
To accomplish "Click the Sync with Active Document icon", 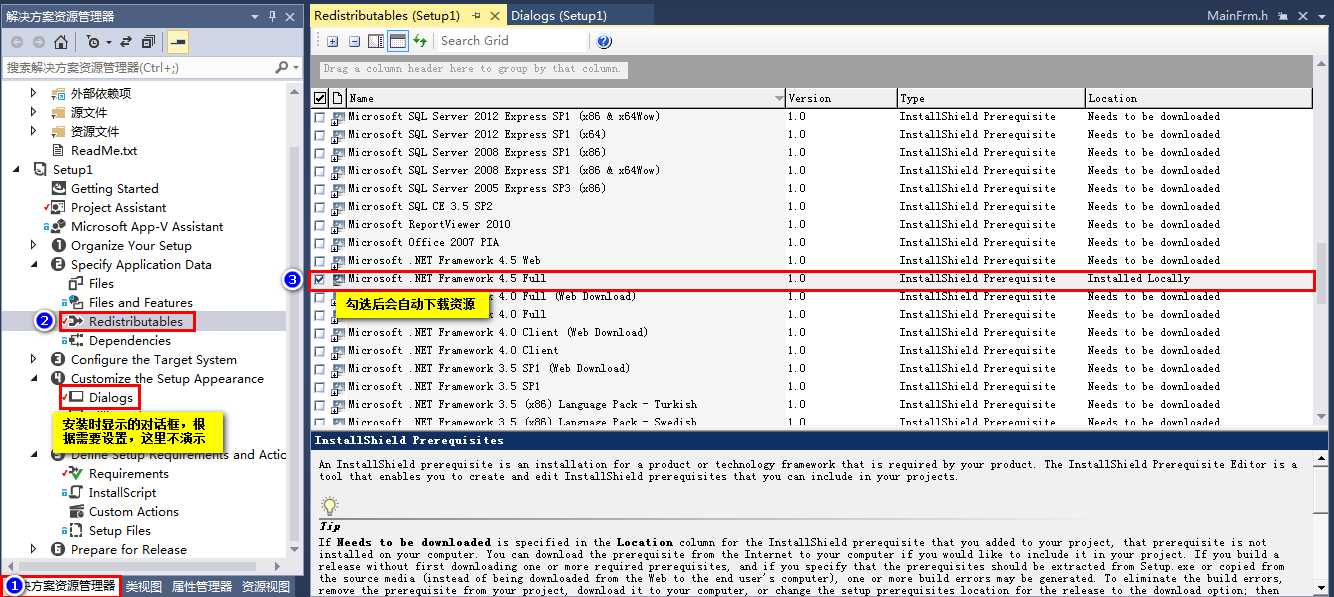I will click(x=126, y=42).
